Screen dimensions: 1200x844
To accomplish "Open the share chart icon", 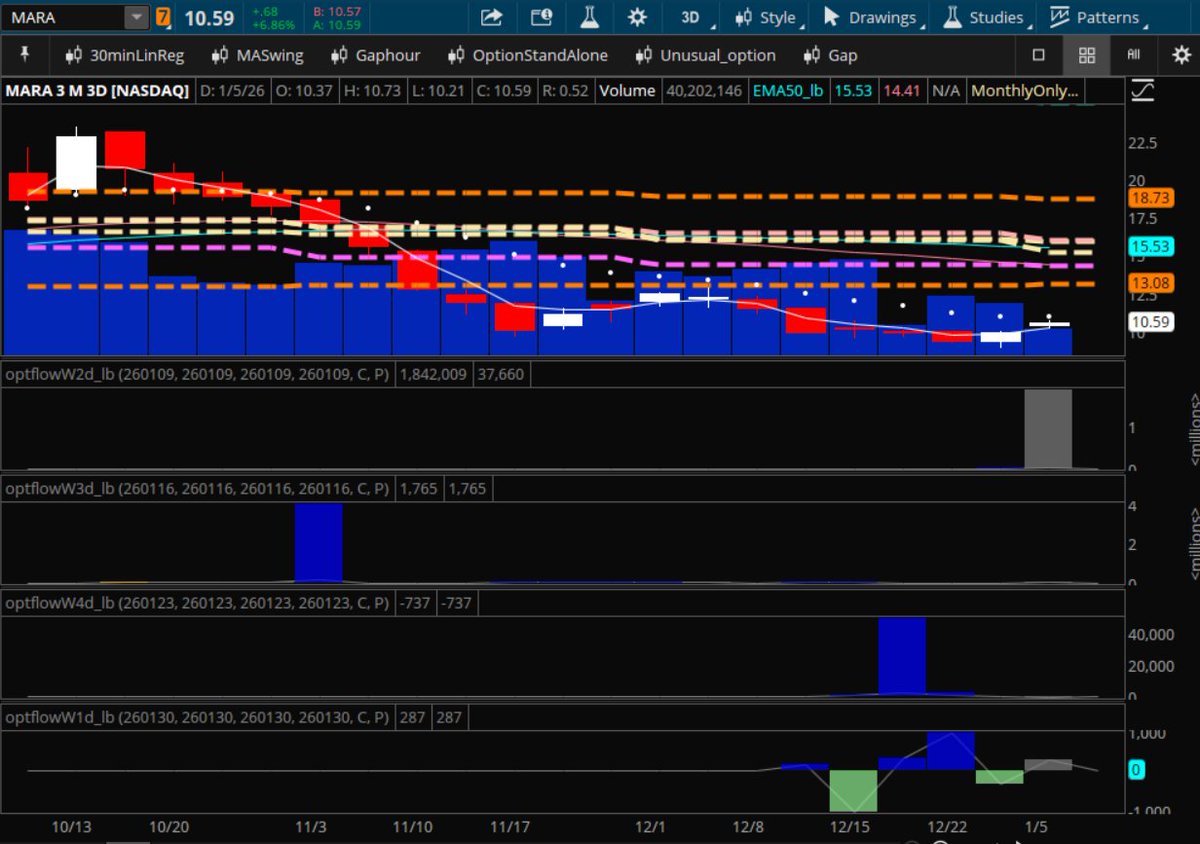I will pyautogui.click(x=491, y=17).
